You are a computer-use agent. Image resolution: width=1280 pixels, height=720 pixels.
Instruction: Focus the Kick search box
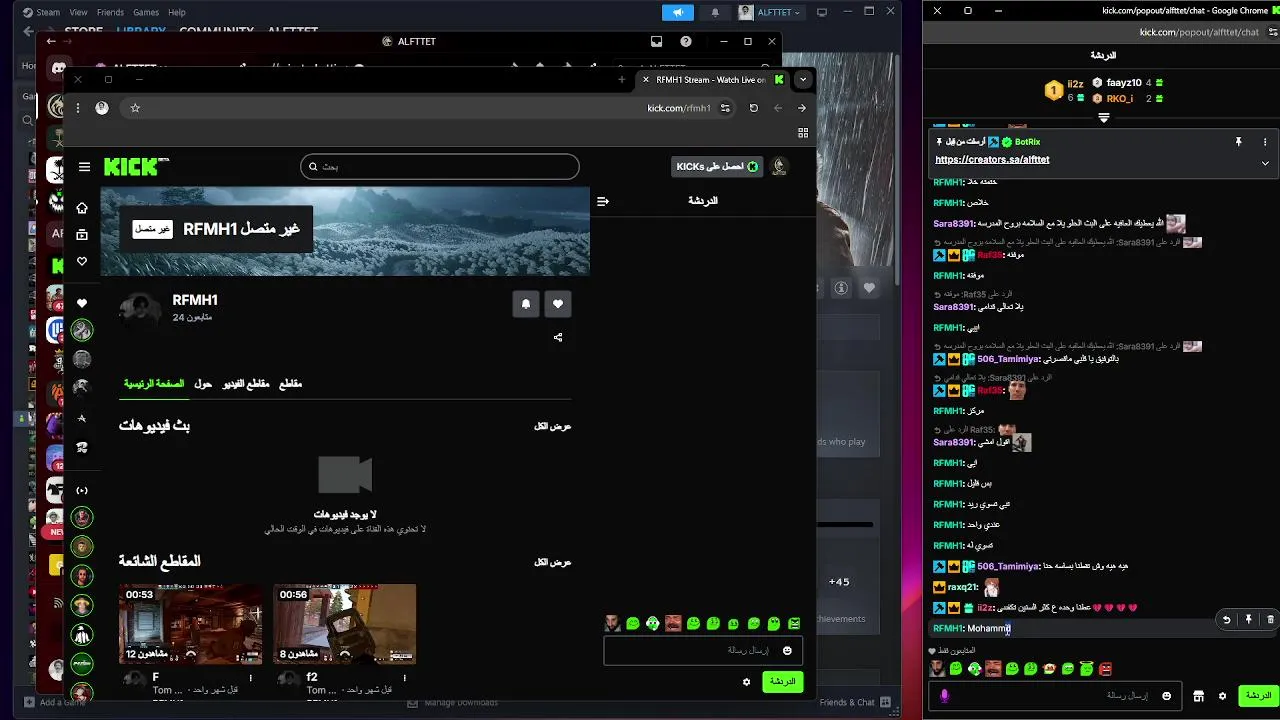click(x=440, y=167)
